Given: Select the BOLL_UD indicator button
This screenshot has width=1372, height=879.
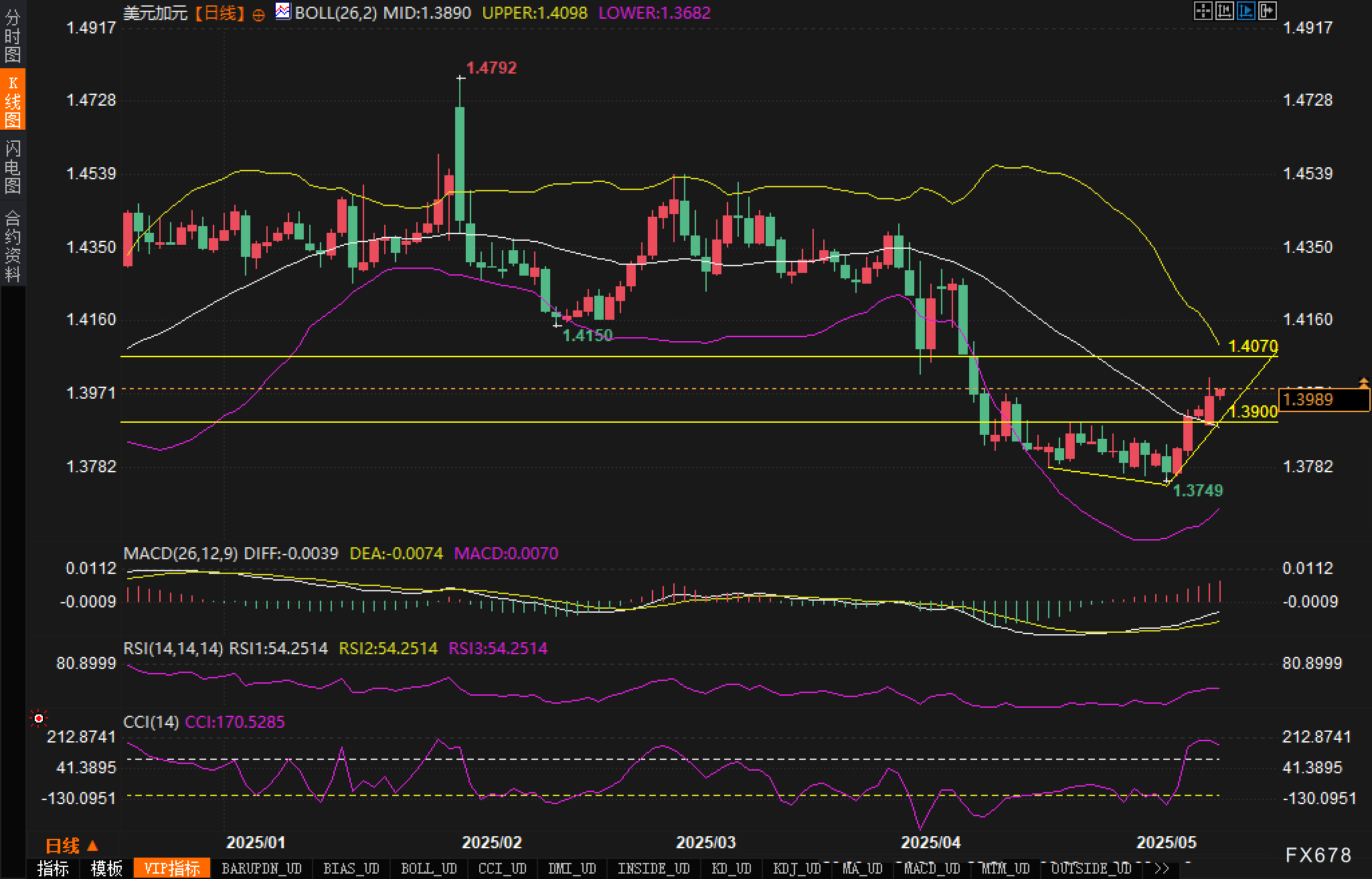Looking at the screenshot, I should tap(428, 869).
